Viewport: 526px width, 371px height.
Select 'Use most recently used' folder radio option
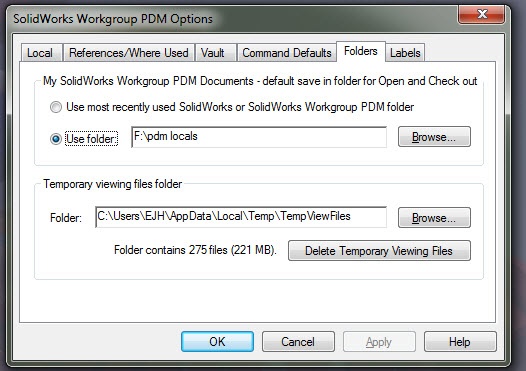pos(56,107)
